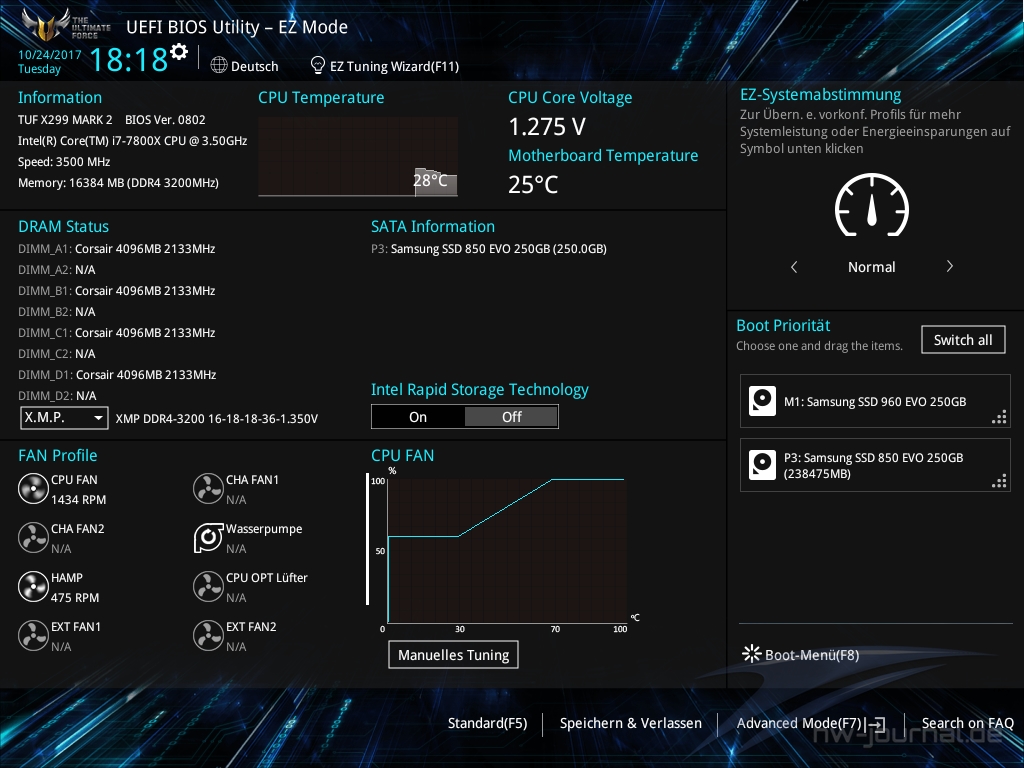This screenshot has width=1024, height=768.
Task: Select the CPU OPT Lüfter fan icon
Action: pos(208,586)
